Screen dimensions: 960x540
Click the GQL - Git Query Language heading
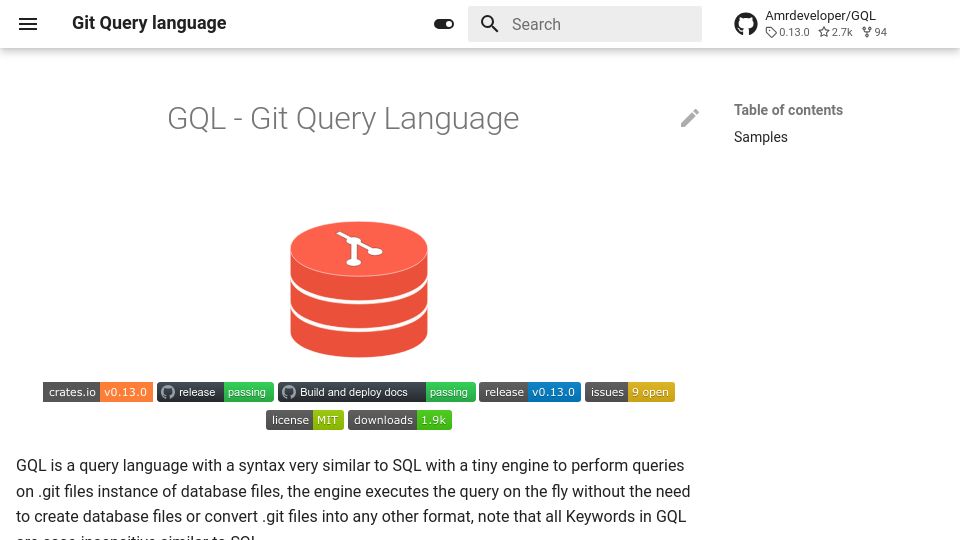343,119
